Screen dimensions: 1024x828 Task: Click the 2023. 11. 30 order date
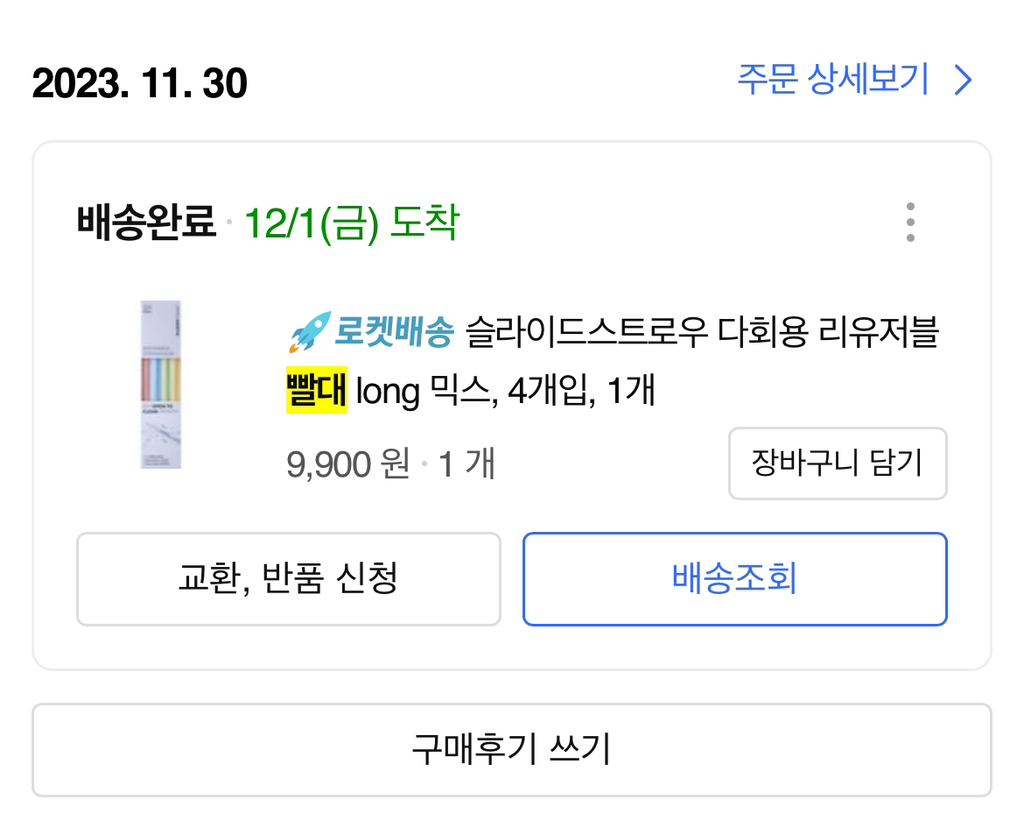[x=140, y=82]
